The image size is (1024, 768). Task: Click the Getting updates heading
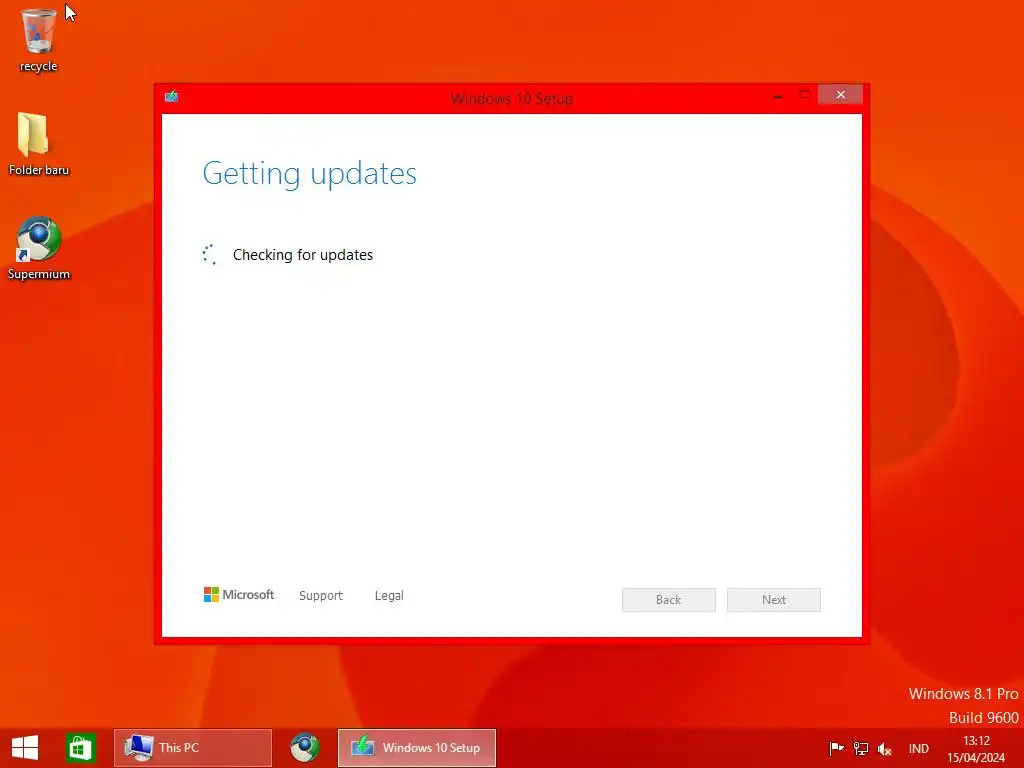[x=310, y=174]
